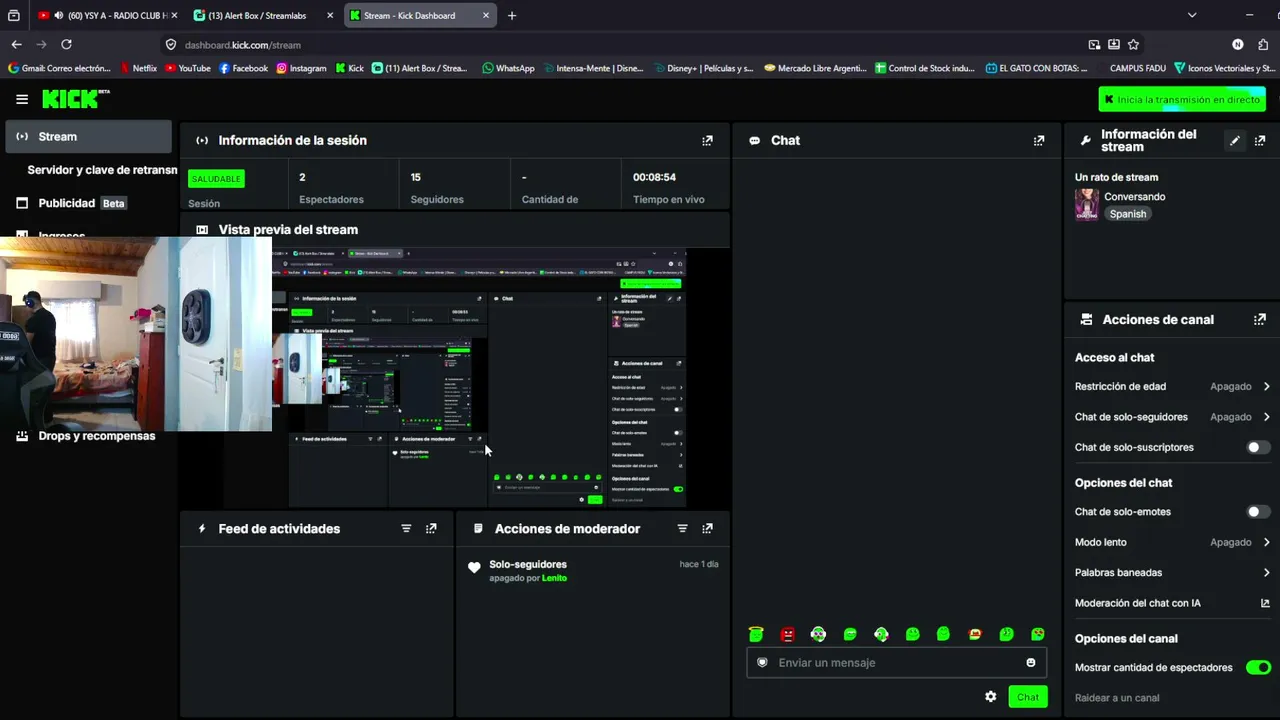Open the browser profile avatar N
This screenshot has width=1280, height=720.
(x=1238, y=44)
